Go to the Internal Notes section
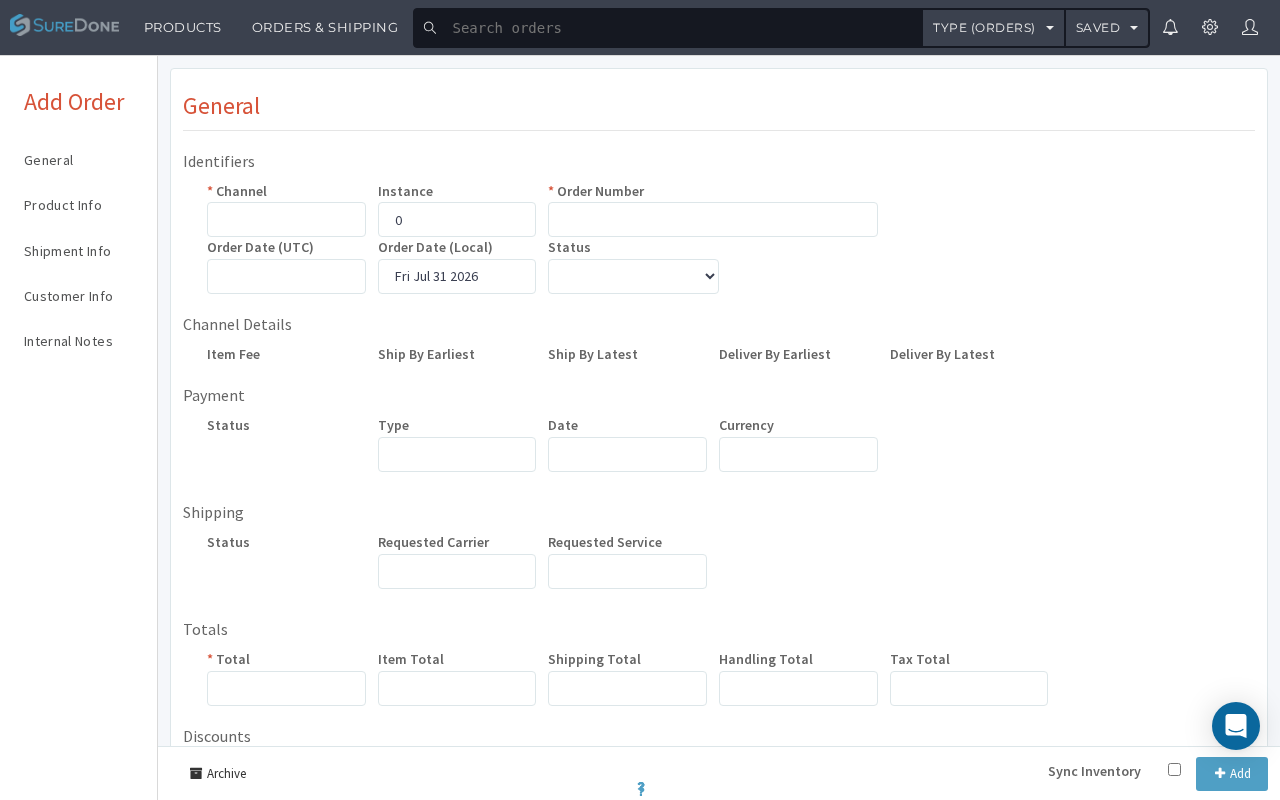The height and width of the screenshot is (800, 1280). click(68, 341)
